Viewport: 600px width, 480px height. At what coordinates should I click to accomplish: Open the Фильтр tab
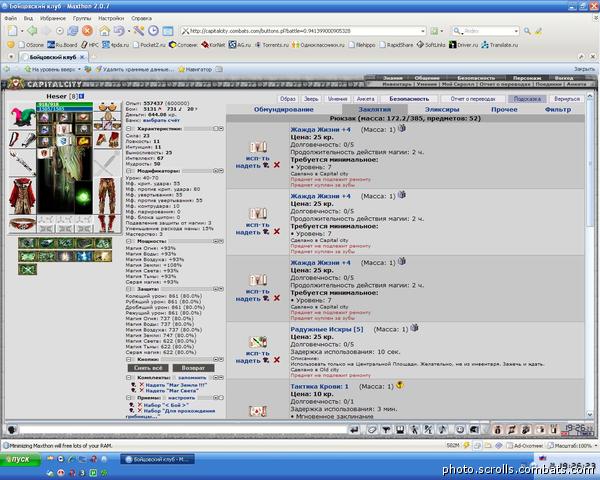click(558, 109)
